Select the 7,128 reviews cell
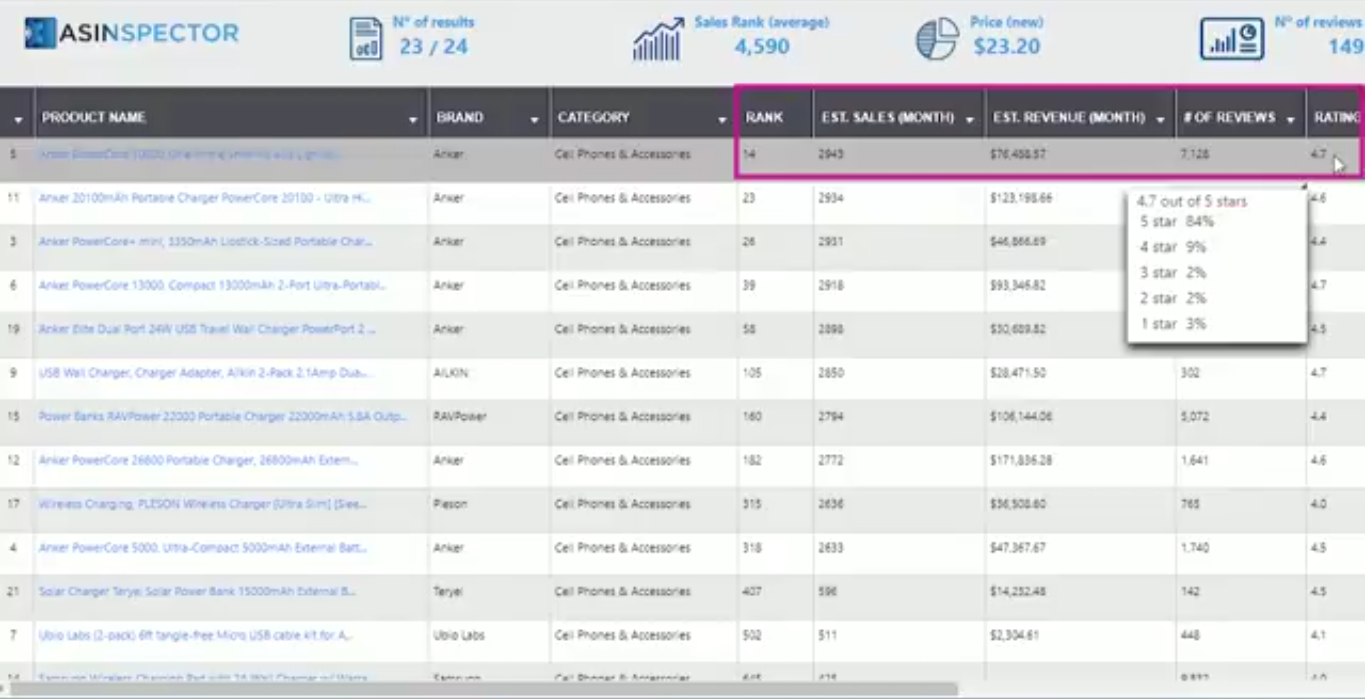The width and height of the screenshot is (1365, 699). [1195, 154]
